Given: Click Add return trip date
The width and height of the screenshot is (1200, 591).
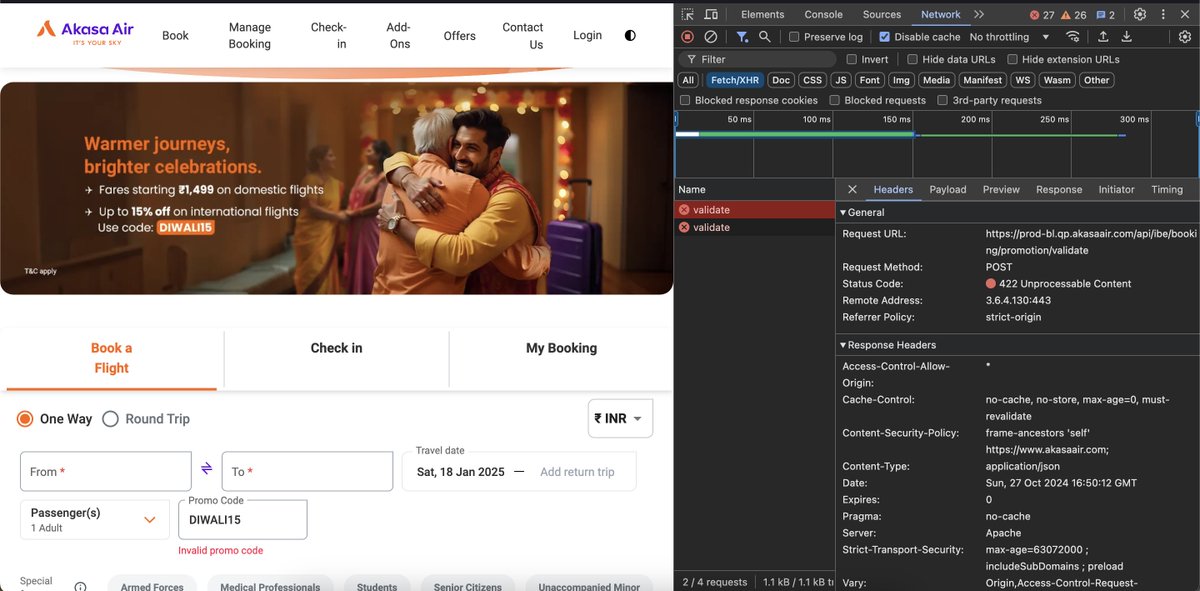Looking at the screenshot, I should click(x=577, y=472).
